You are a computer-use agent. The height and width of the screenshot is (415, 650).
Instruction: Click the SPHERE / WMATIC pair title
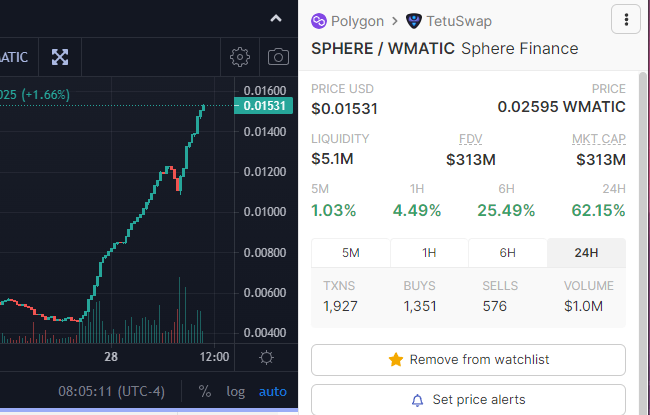point(383,49)
